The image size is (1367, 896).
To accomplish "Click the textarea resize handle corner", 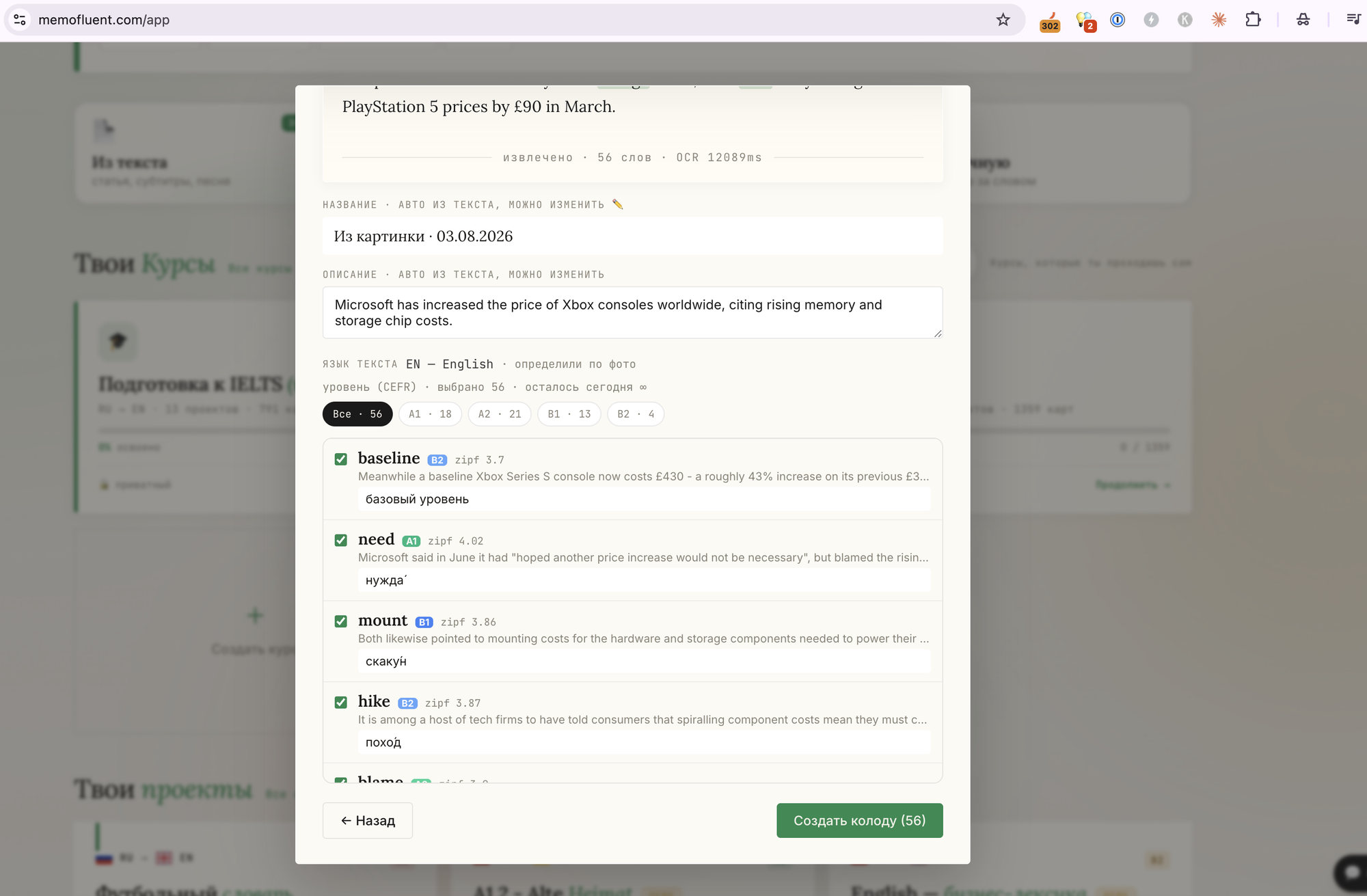I will tap(938, 334).
